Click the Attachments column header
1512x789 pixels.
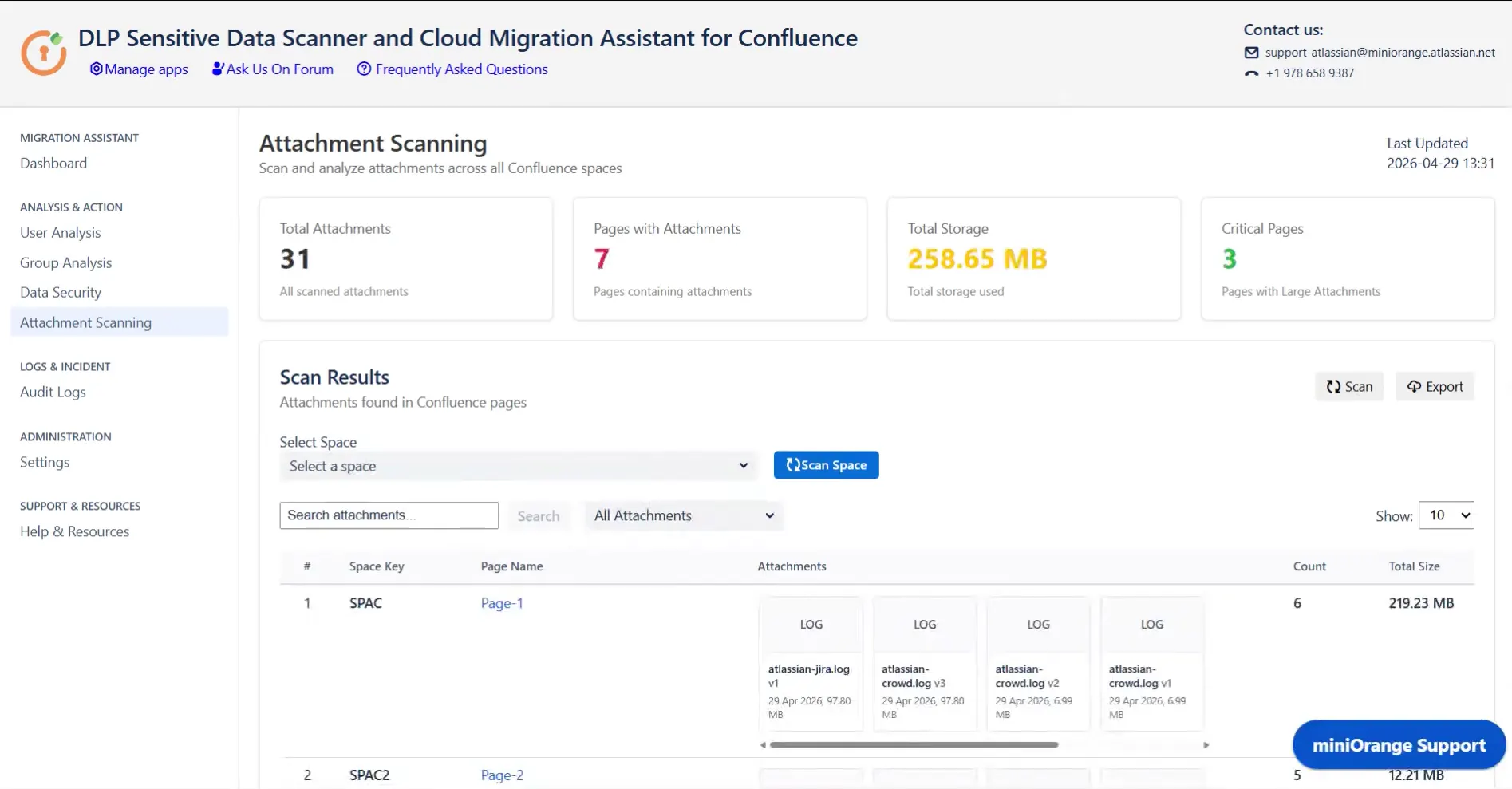[792, 566]
